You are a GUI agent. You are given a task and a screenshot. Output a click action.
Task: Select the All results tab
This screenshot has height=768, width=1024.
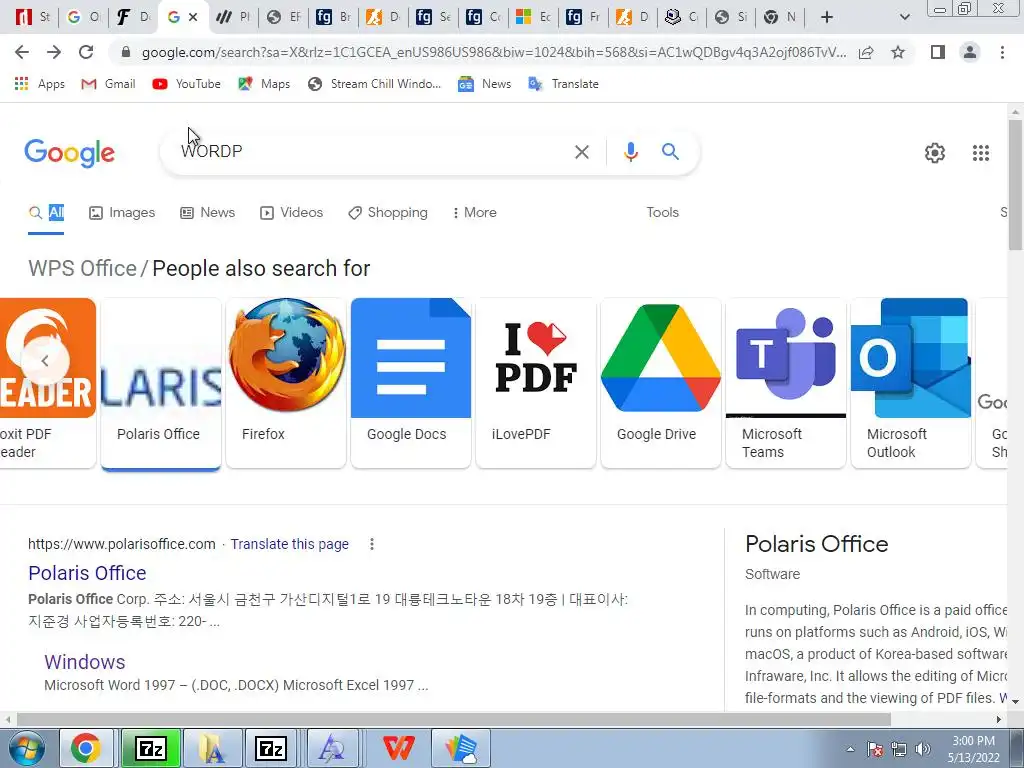46,213
